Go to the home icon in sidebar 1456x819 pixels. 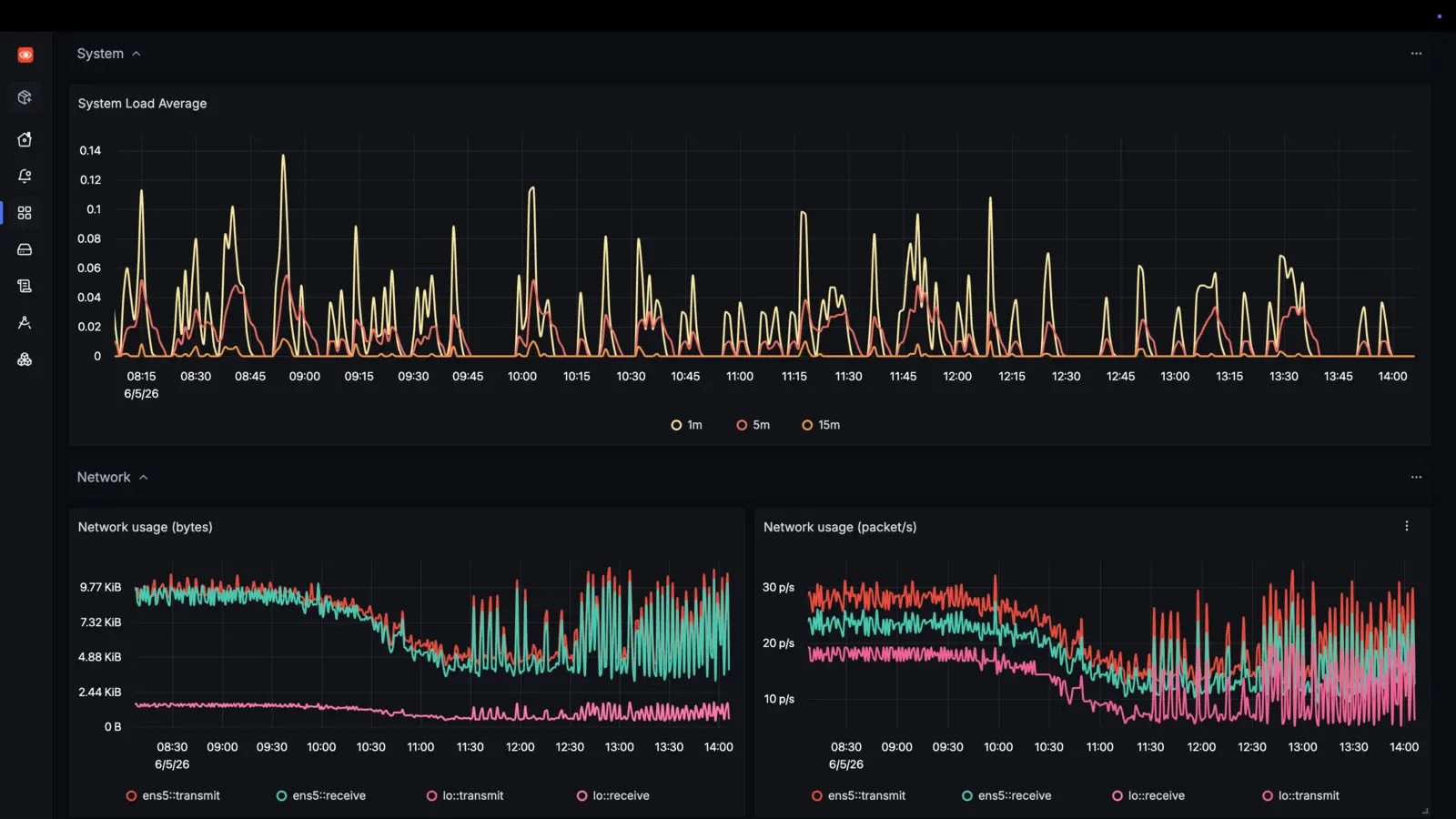click(25, 139)
